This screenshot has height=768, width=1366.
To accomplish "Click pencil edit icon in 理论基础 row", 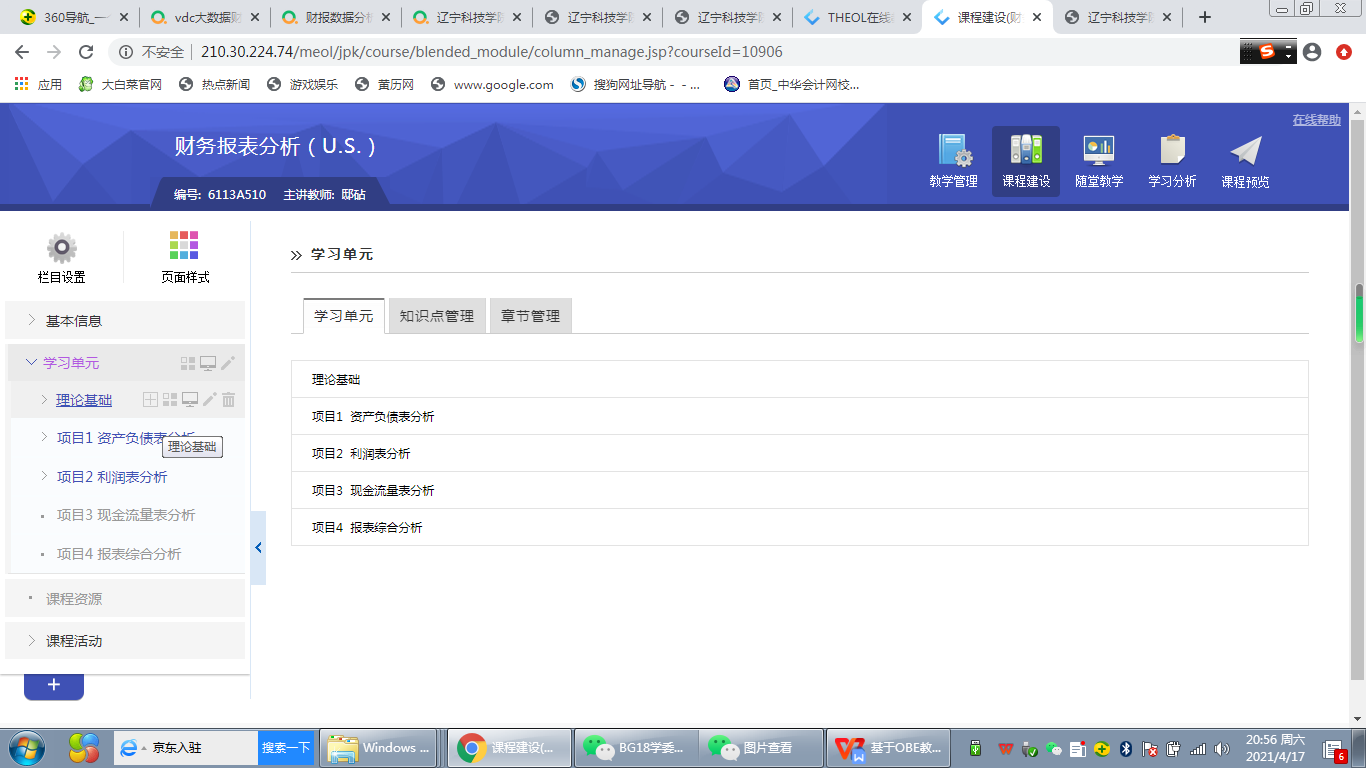I will 209,400.
